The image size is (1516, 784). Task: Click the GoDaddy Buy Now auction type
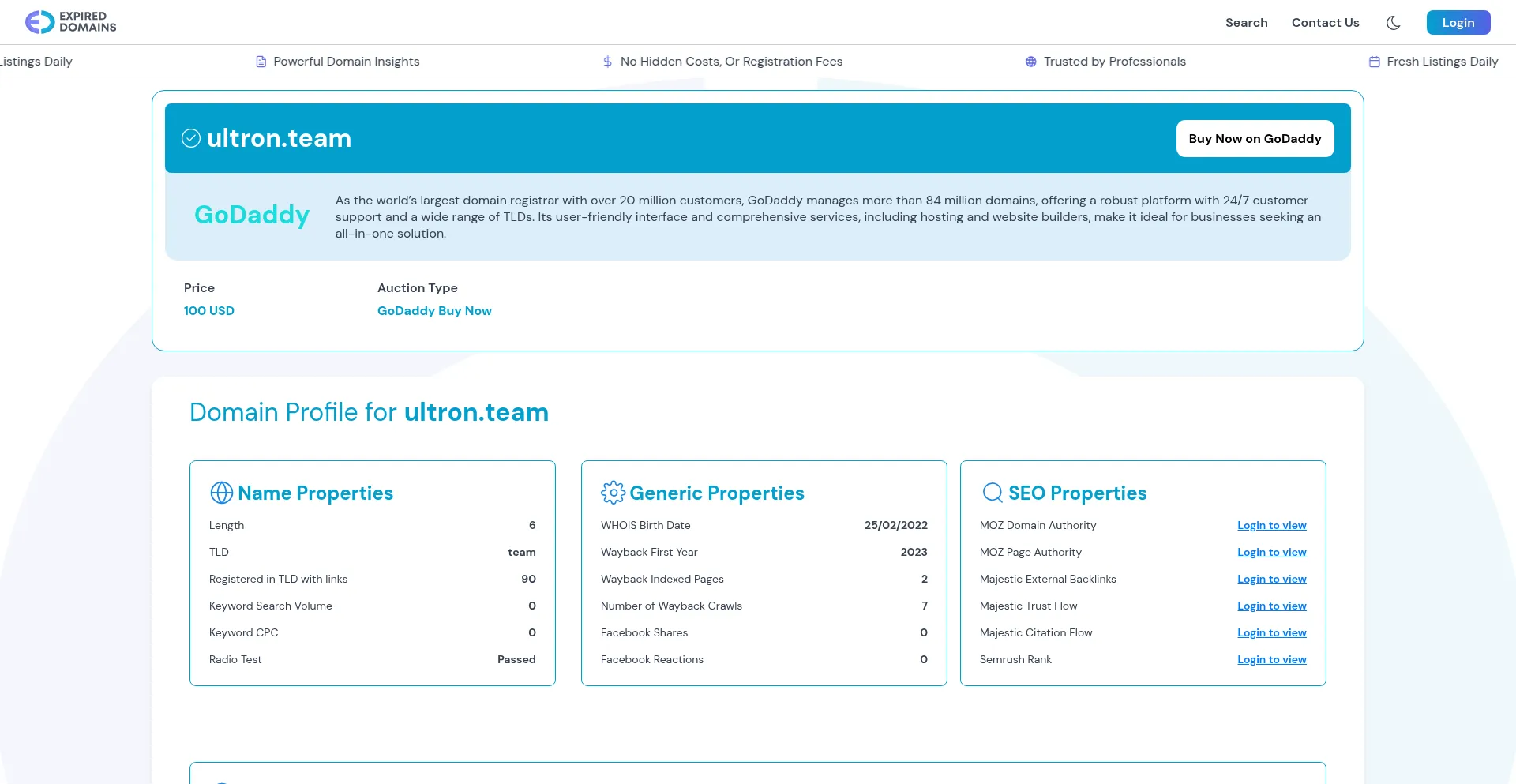tap(434, 311)
